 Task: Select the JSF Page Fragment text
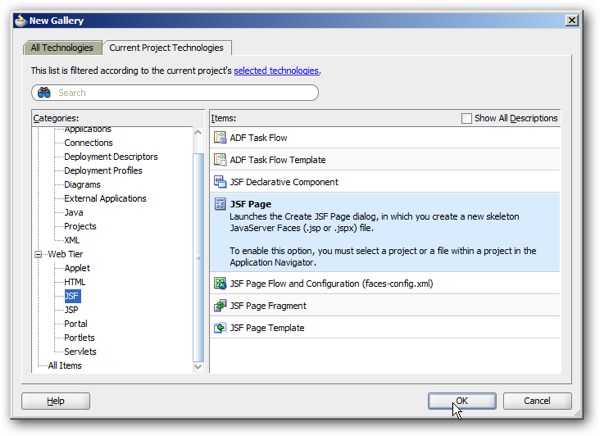(x=268, y=306)
